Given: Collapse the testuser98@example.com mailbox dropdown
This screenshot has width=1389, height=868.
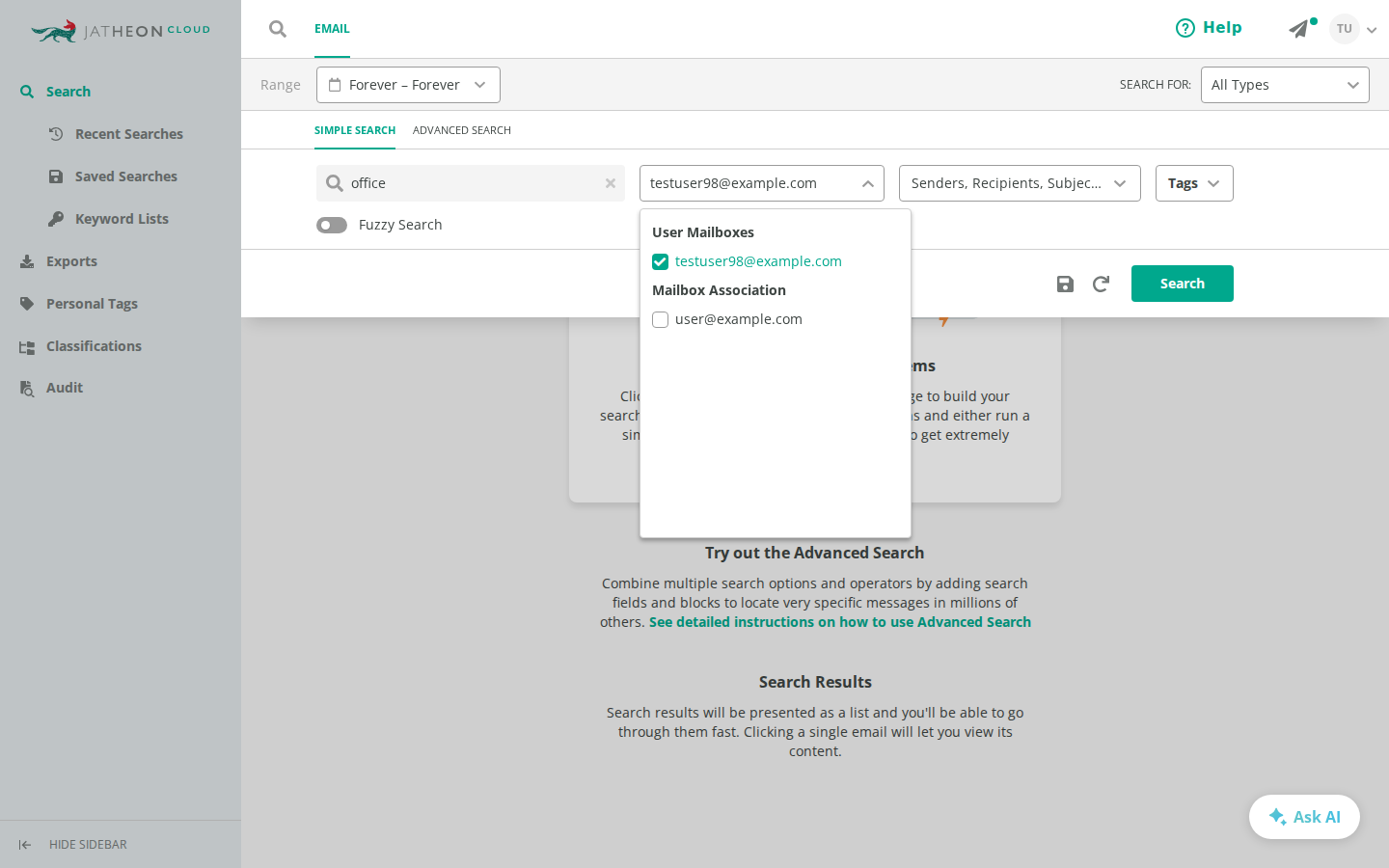Looking at the screenshot, I should pos(762,183).
